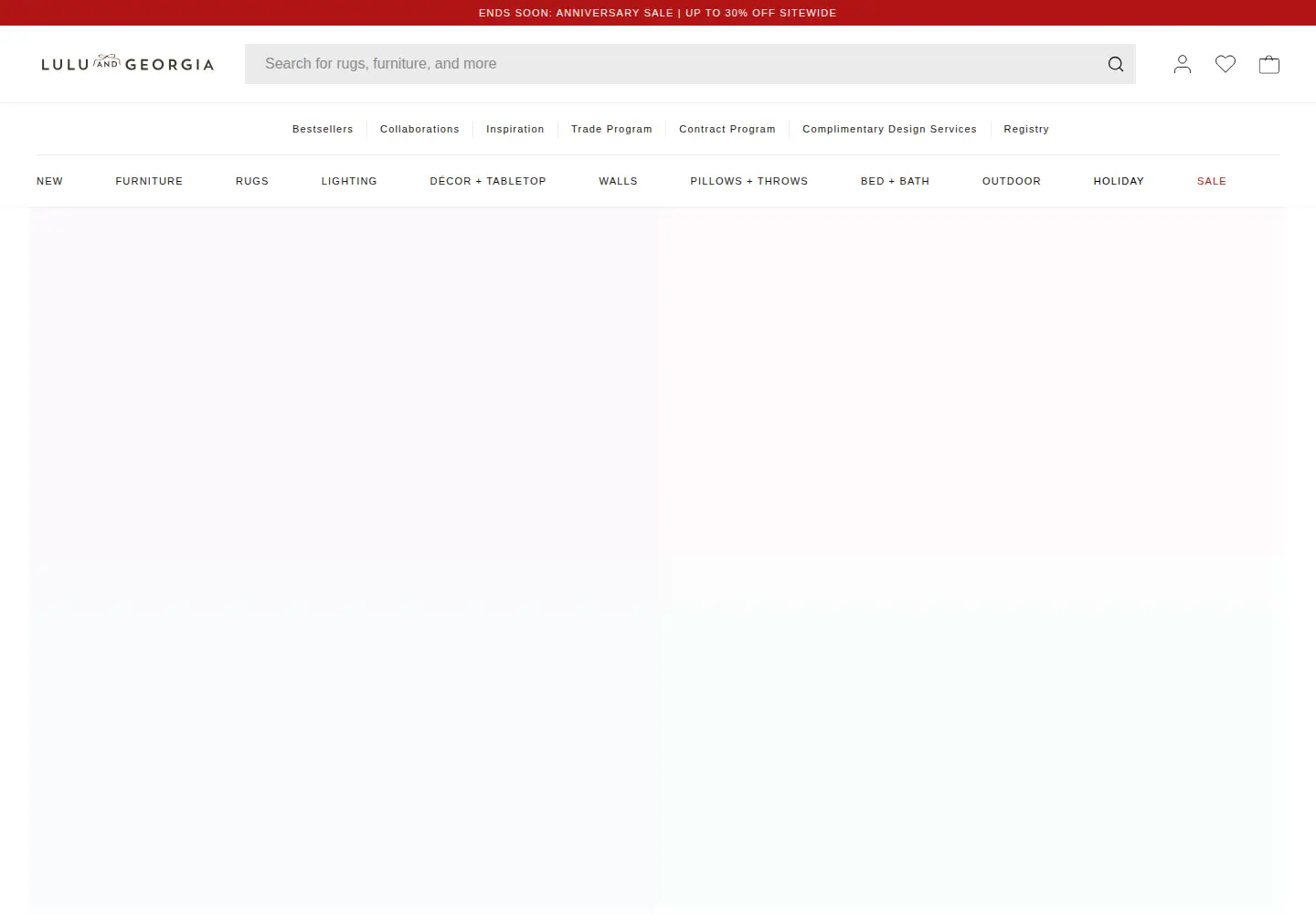Open the Trade Program link
Viewport: 1316px width, 914px height.
click(611, 129)
